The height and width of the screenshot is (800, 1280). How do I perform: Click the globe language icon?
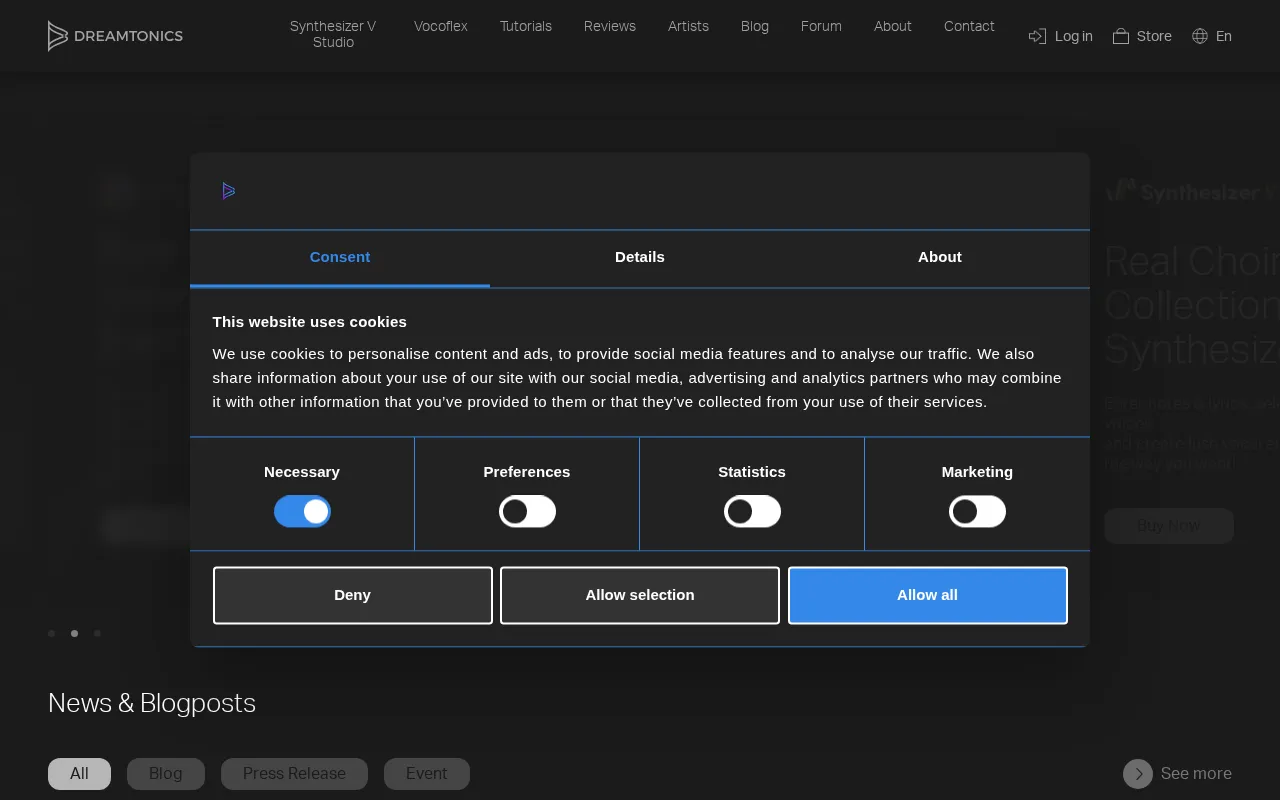tap(1200, 36)
